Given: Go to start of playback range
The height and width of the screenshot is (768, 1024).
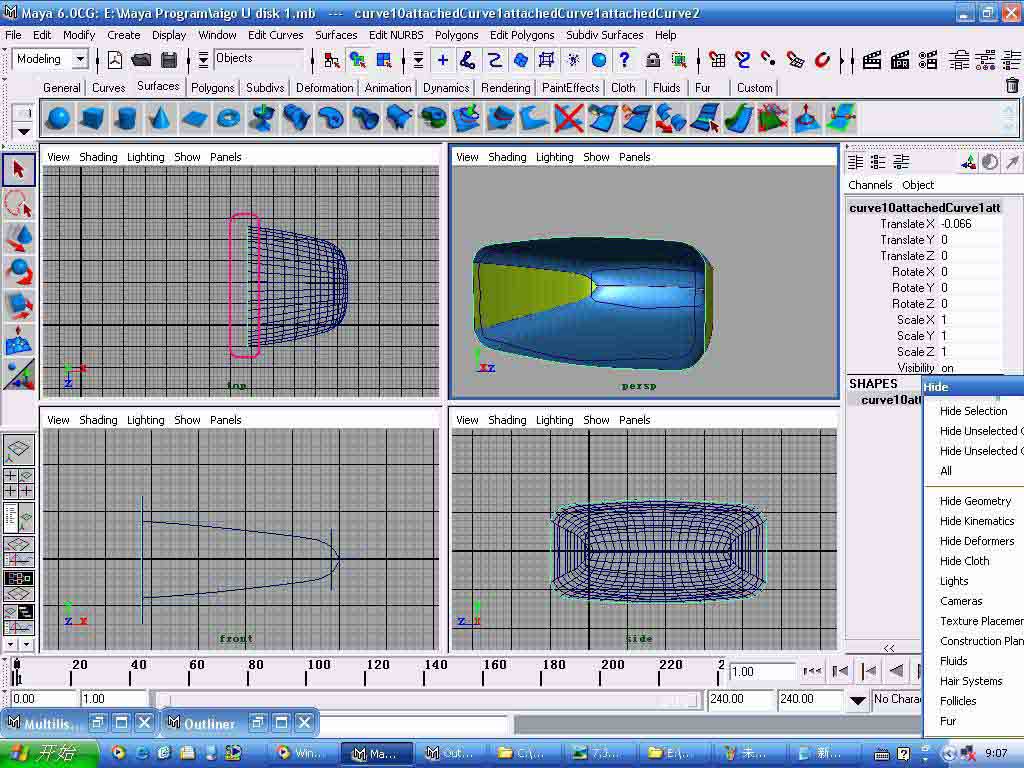Looking at the screenshot, I should point(812,671).
